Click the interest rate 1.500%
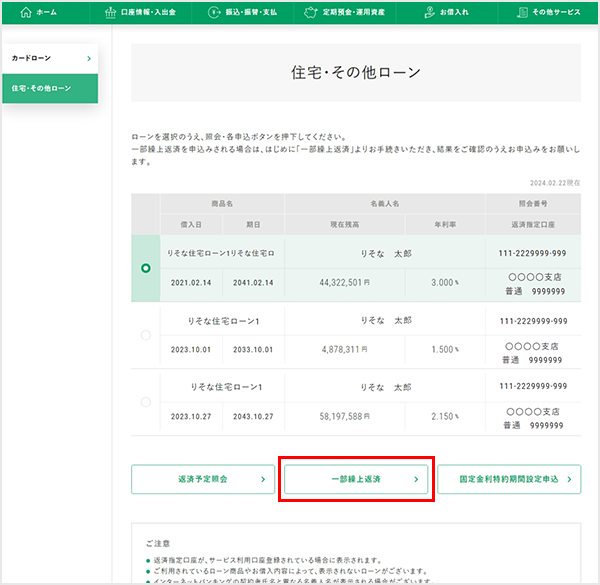This screenshot has width=600, height=585. (445, 349)
